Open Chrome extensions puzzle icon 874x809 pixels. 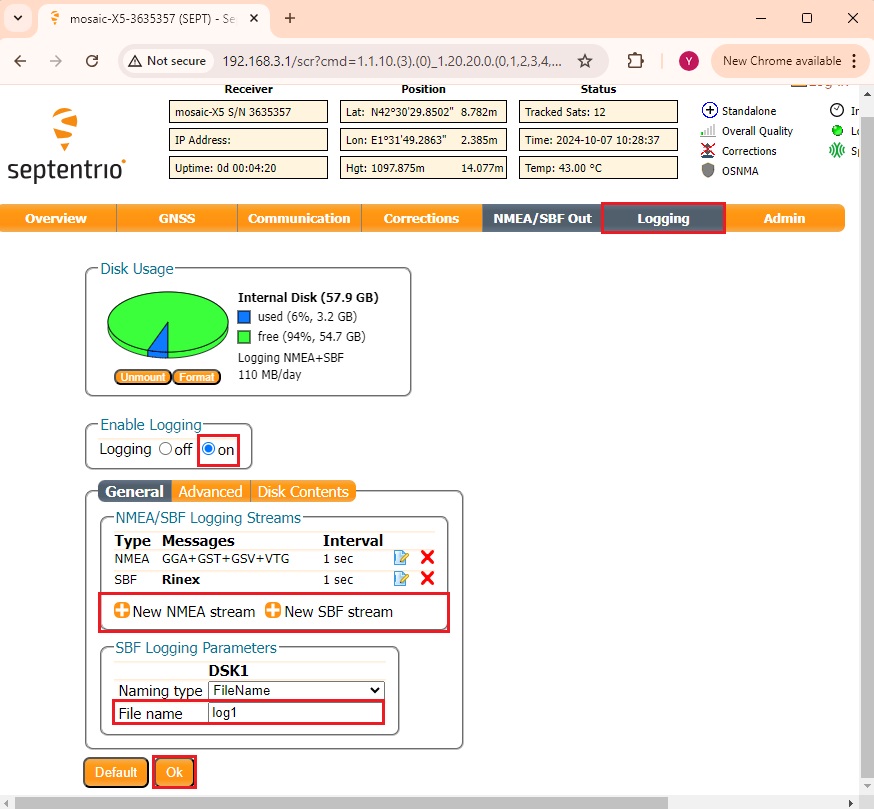[636, 61]
